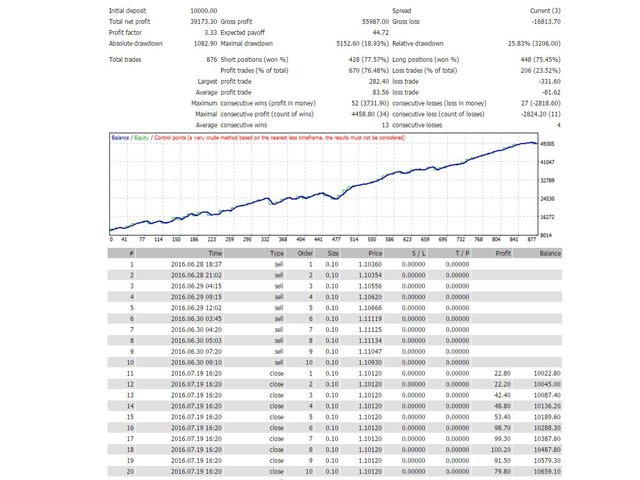
Task: Click Average loss trade value -81.62
Action: tap(551, 93)
